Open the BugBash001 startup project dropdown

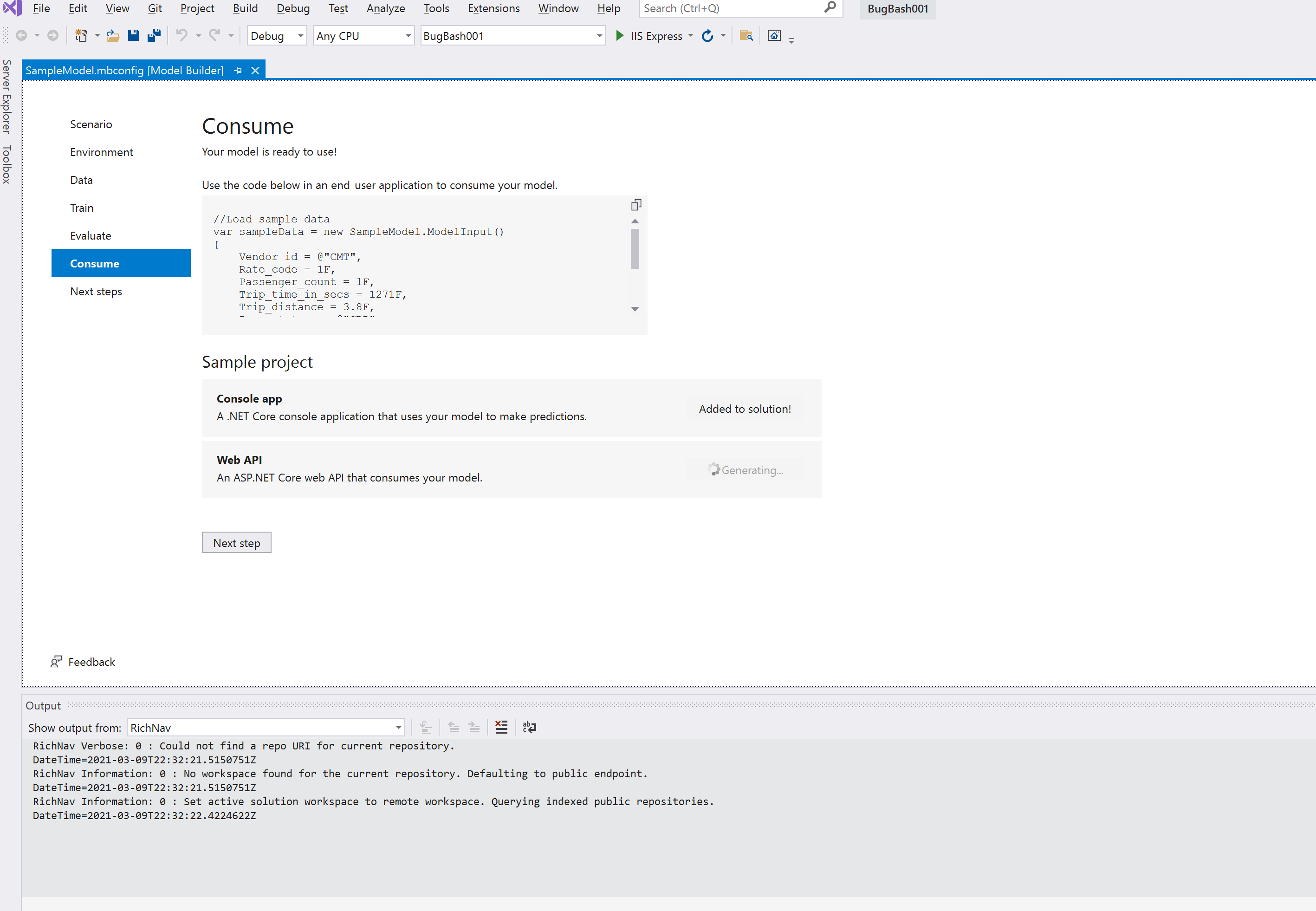(512, 35)
